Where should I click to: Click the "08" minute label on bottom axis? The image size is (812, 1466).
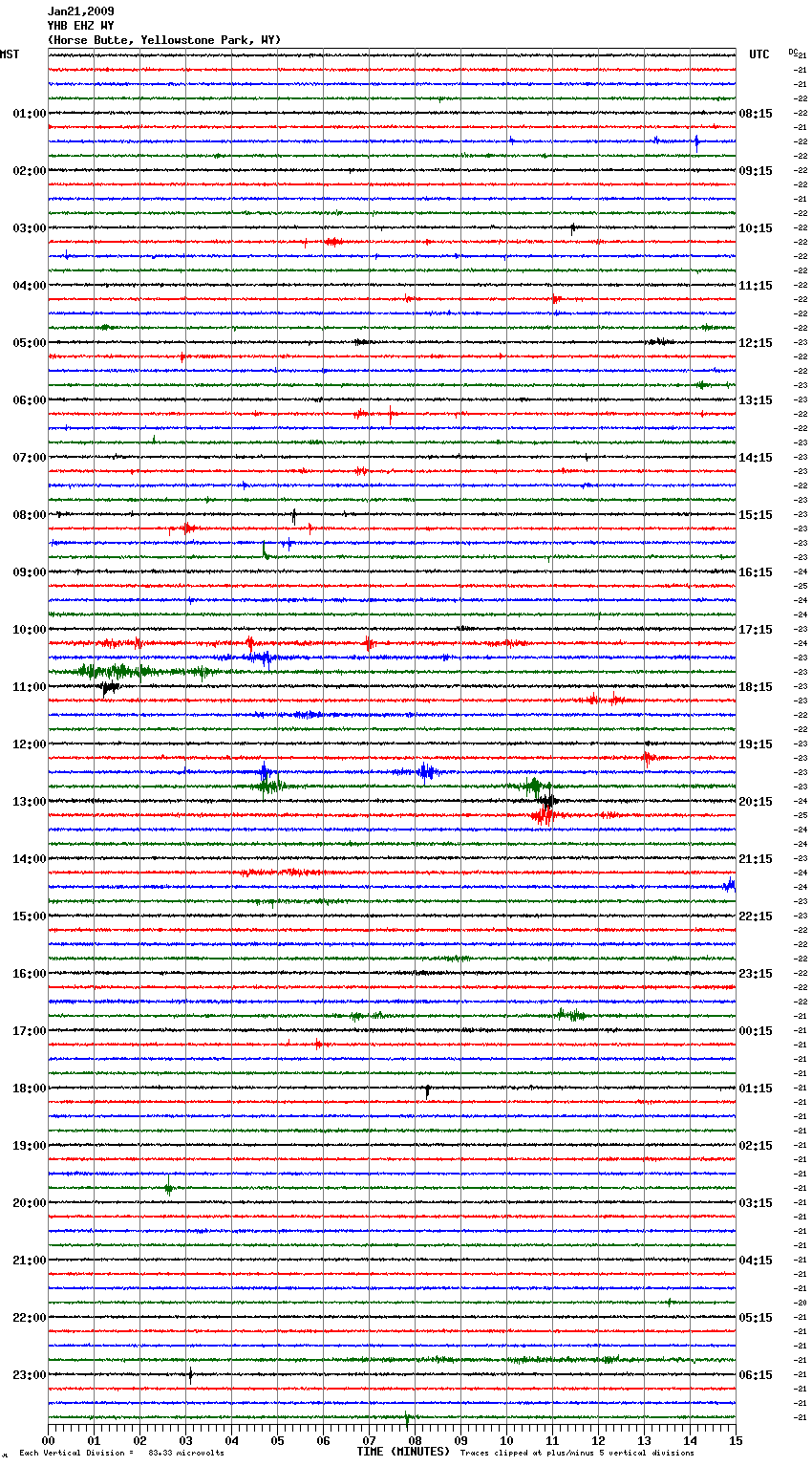coord(416,1440)
